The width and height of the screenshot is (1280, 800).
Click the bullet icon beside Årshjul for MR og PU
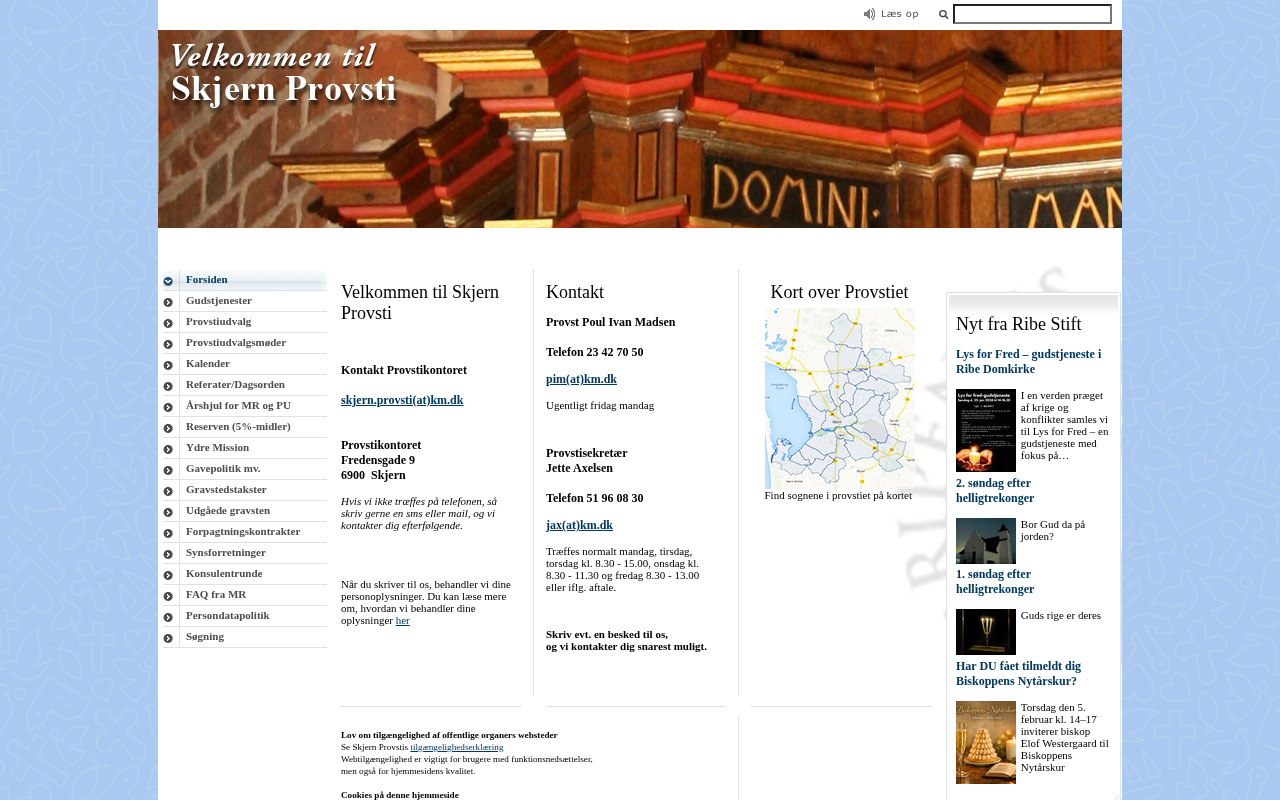[x=168, y=407]
